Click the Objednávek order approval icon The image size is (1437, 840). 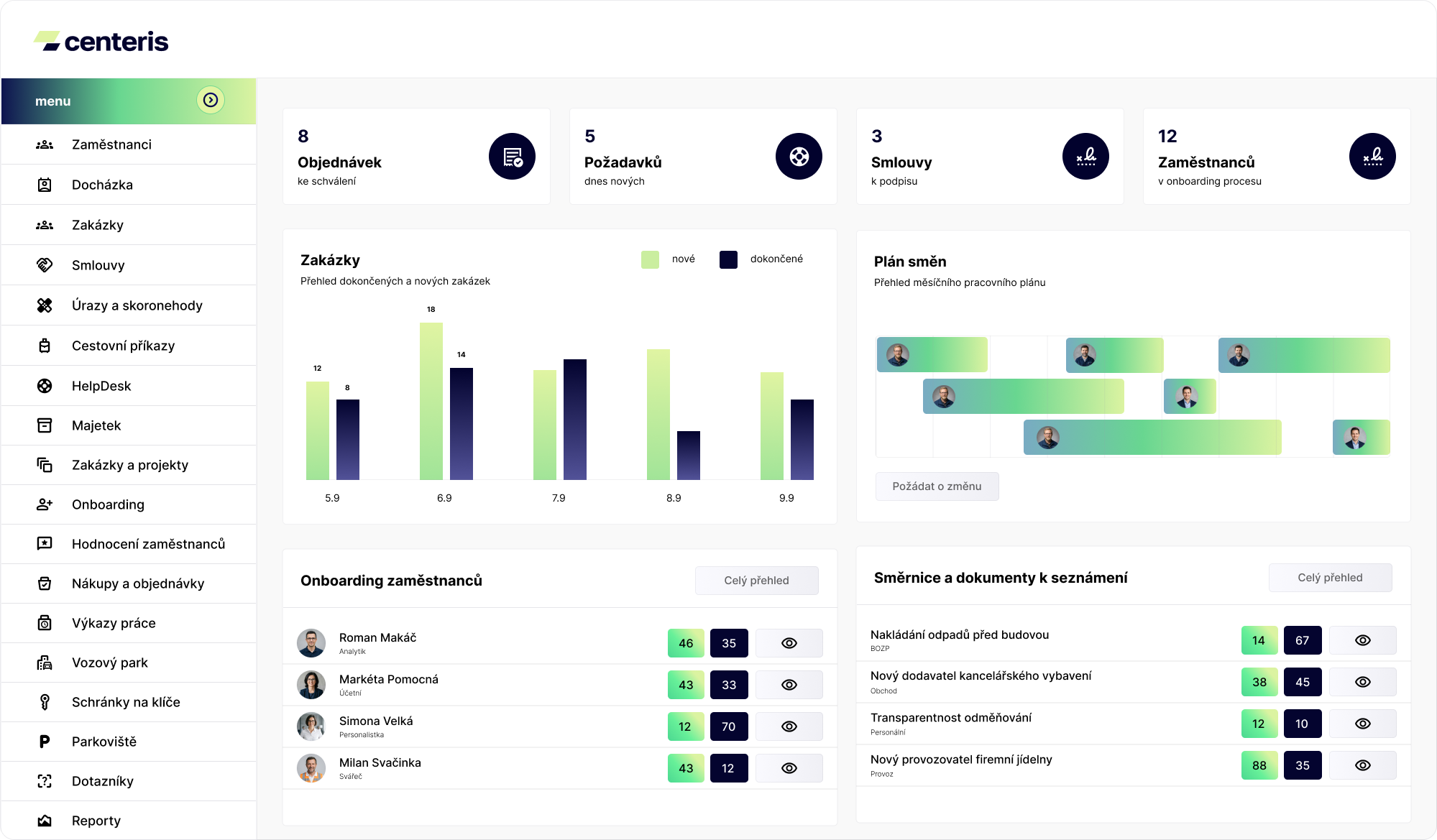point(512,157)
